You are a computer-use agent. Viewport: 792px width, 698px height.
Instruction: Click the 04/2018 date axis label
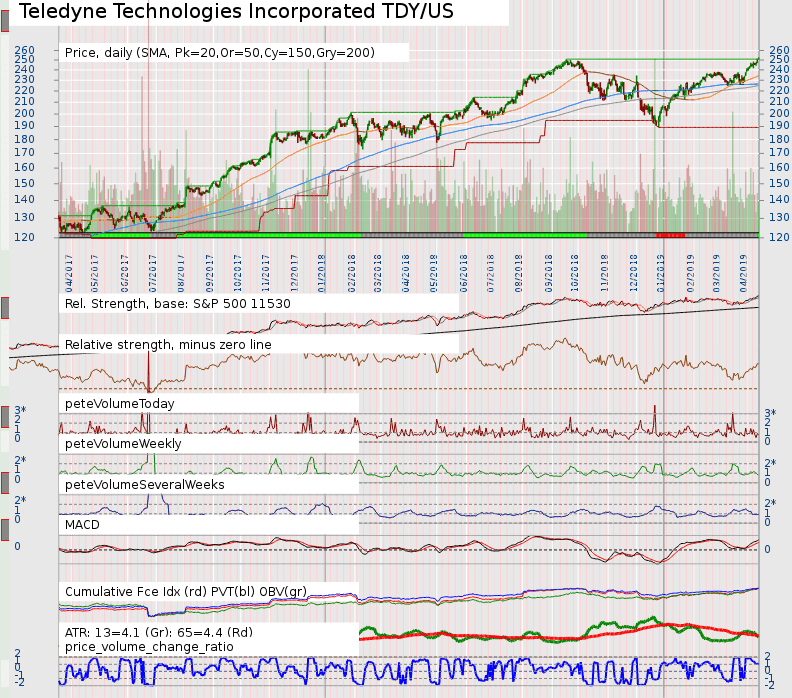(406, 273)
